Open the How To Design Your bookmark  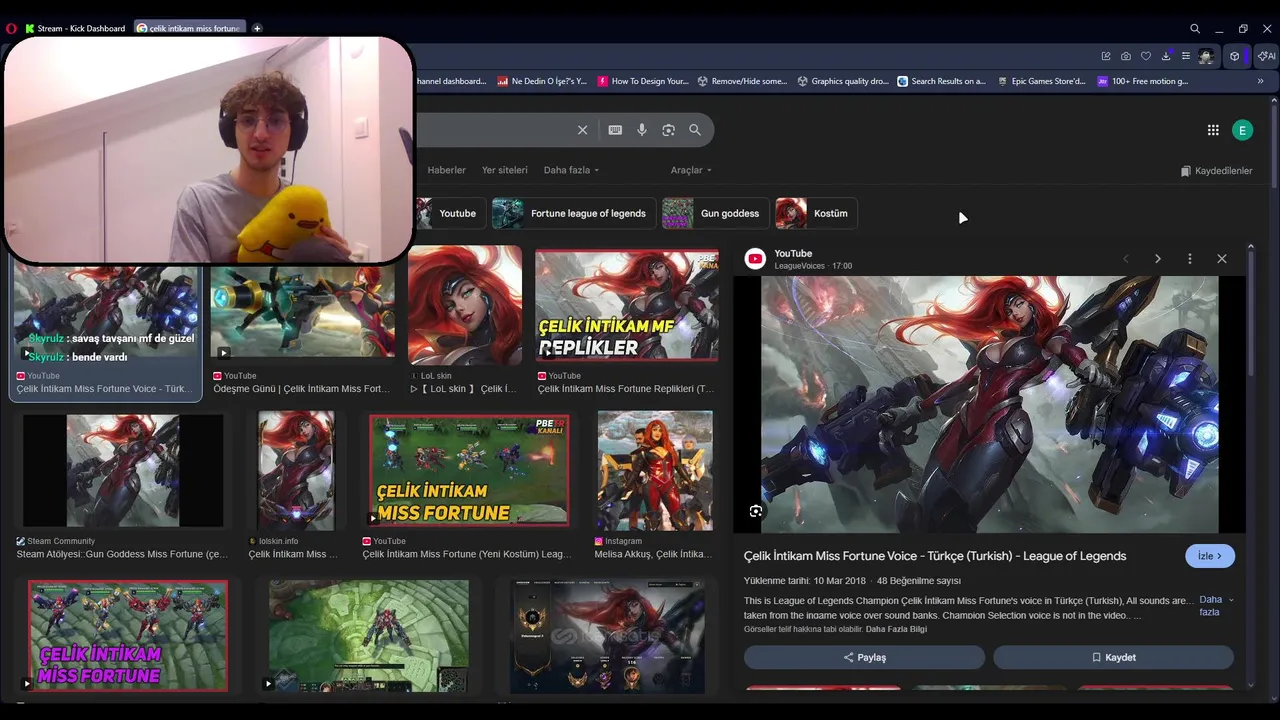point(643,81)
